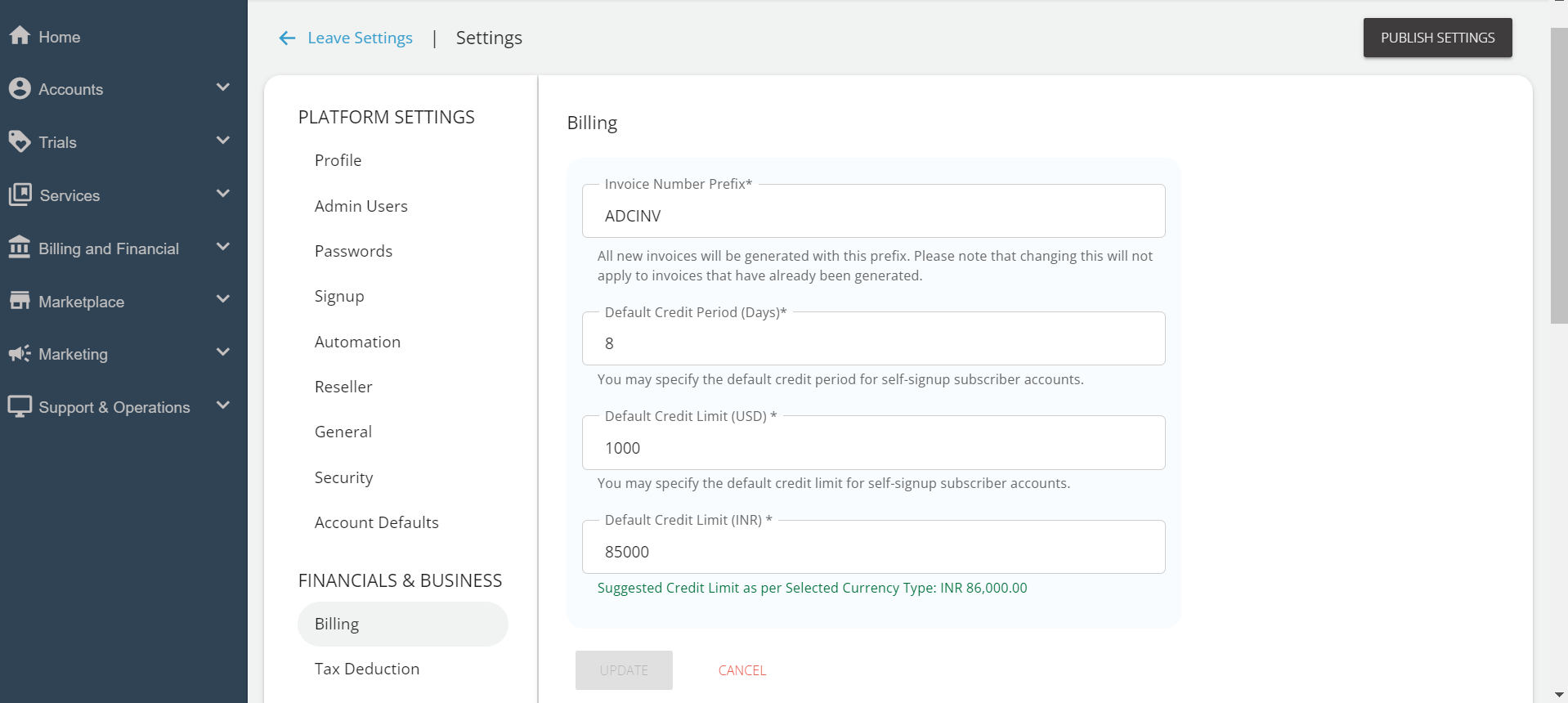Click the Leave Settings link
The width and height of the screenshot is (1568, 703).
point(360,38)
